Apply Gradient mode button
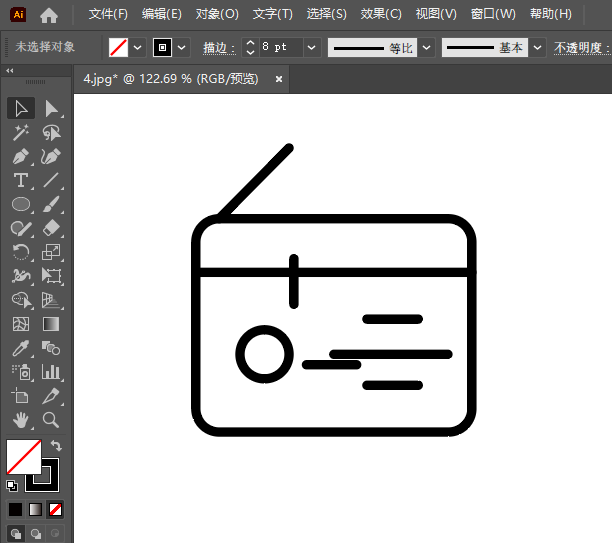This screenshot has height=543, width=612. pos(36,509)
